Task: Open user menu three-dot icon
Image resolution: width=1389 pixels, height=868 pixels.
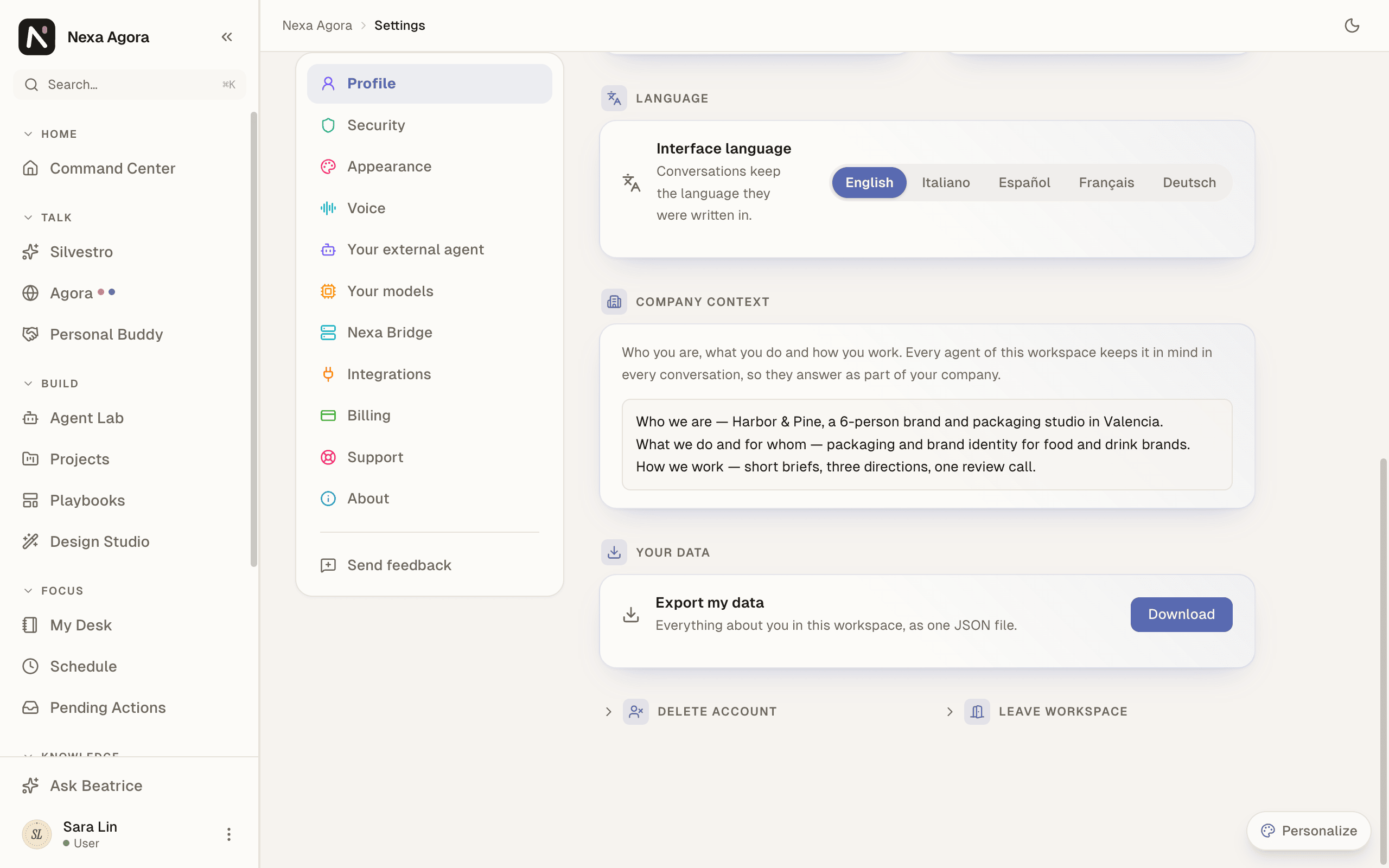Action: (228, 834)
